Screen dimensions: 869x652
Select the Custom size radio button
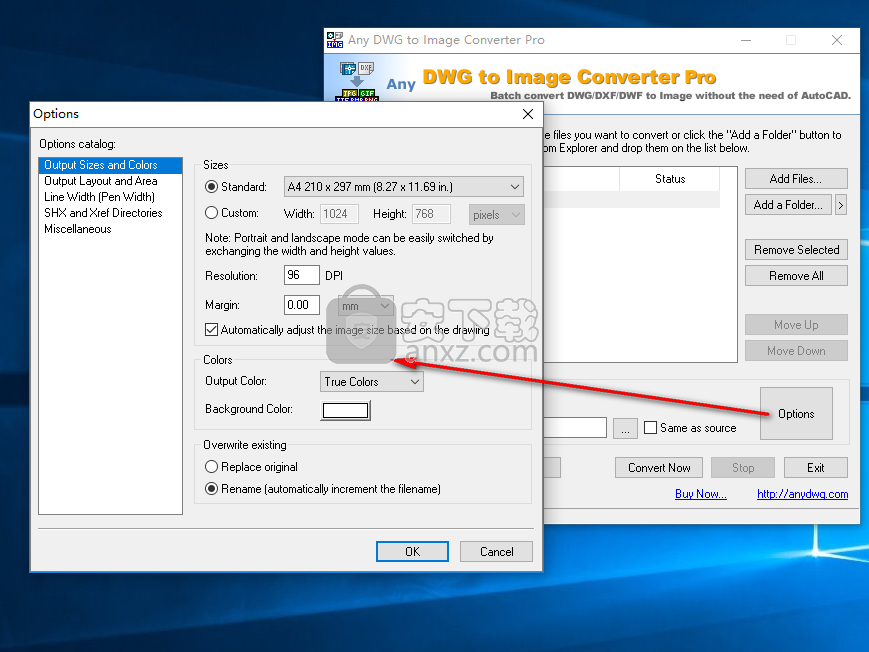coord(211,213)
